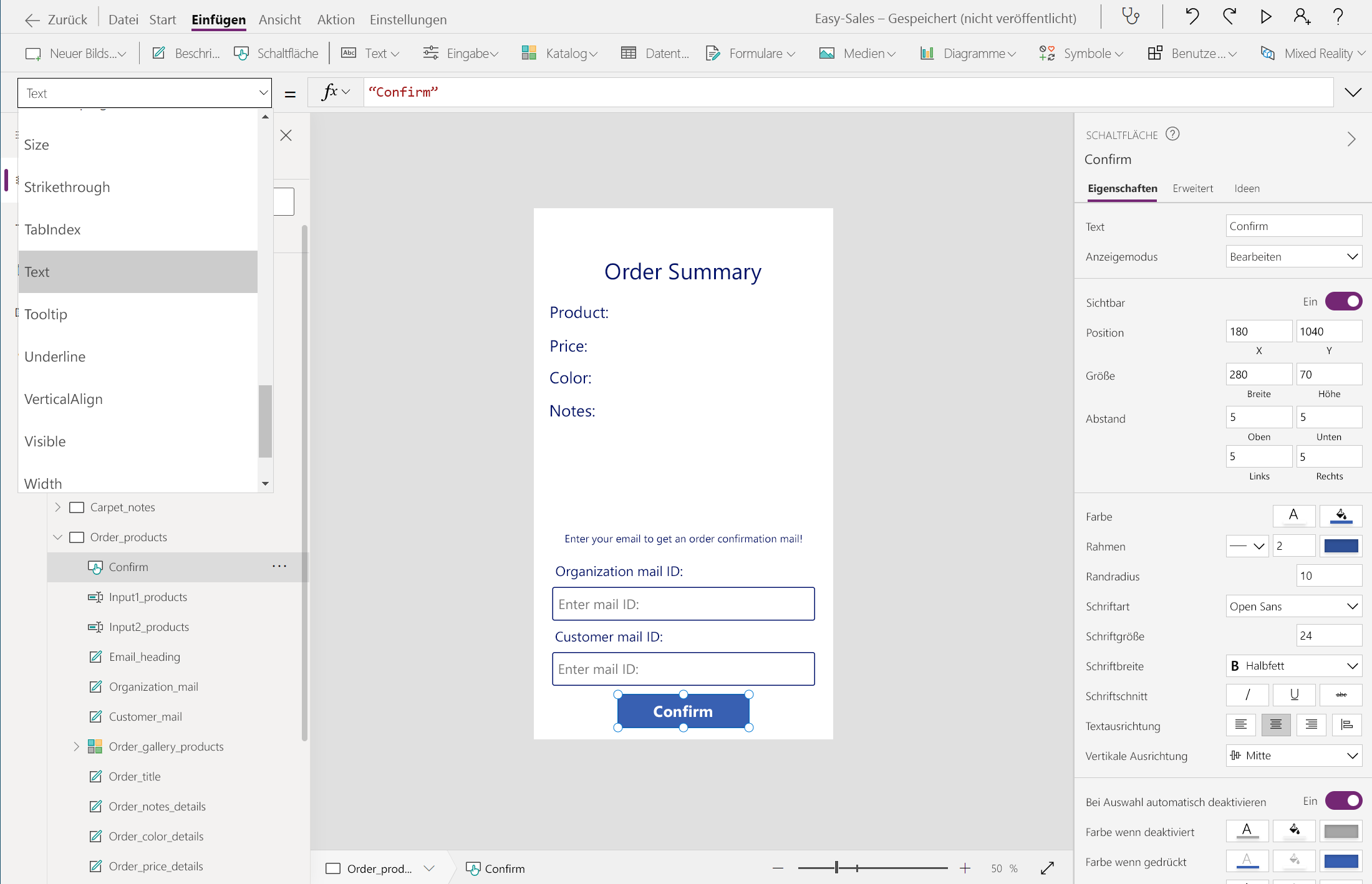Expand the Carpet_notes tree node

tap(58, 507)
